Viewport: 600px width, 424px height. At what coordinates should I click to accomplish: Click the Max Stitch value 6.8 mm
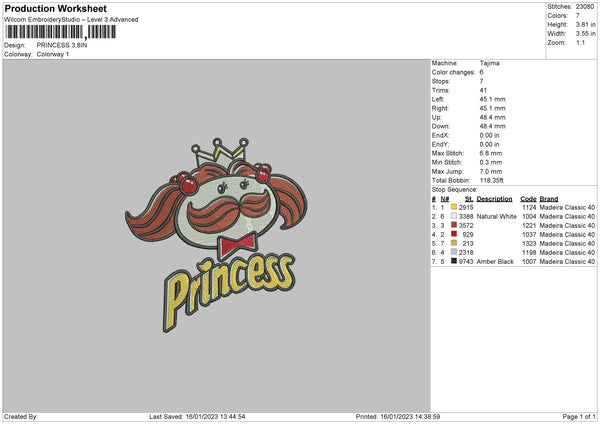click(x=491, y=153)
